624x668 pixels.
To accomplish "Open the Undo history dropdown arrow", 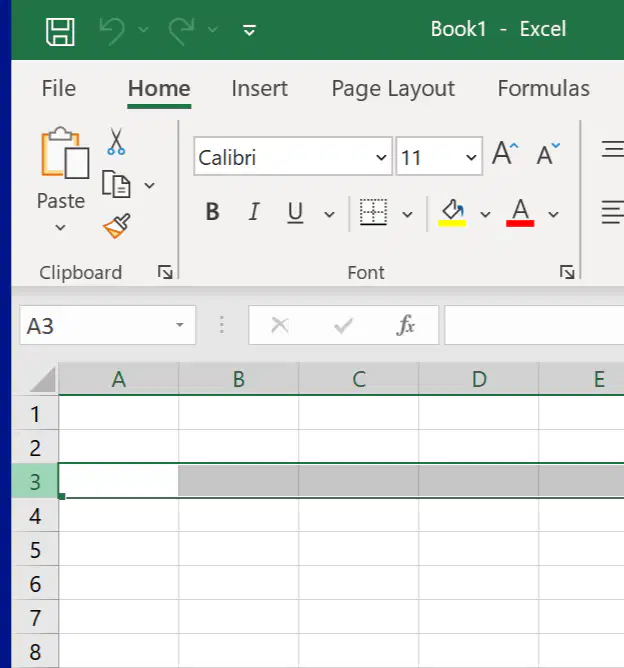I will (x=144, y=29).
